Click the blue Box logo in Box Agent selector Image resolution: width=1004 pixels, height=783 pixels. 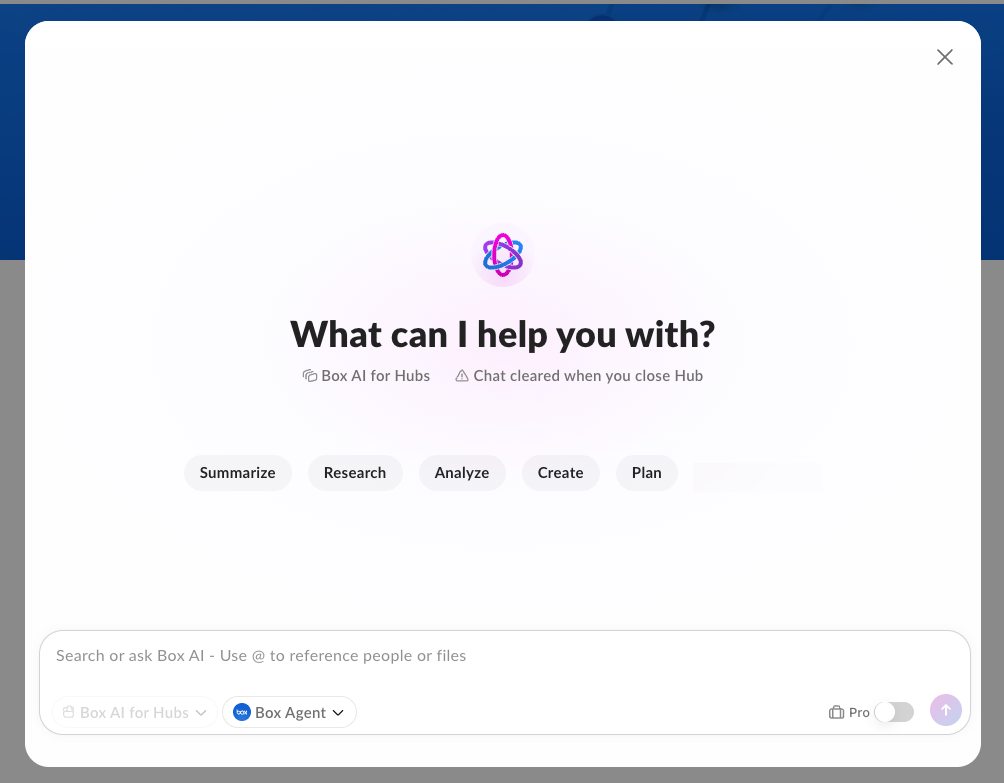tap(241, 712)
